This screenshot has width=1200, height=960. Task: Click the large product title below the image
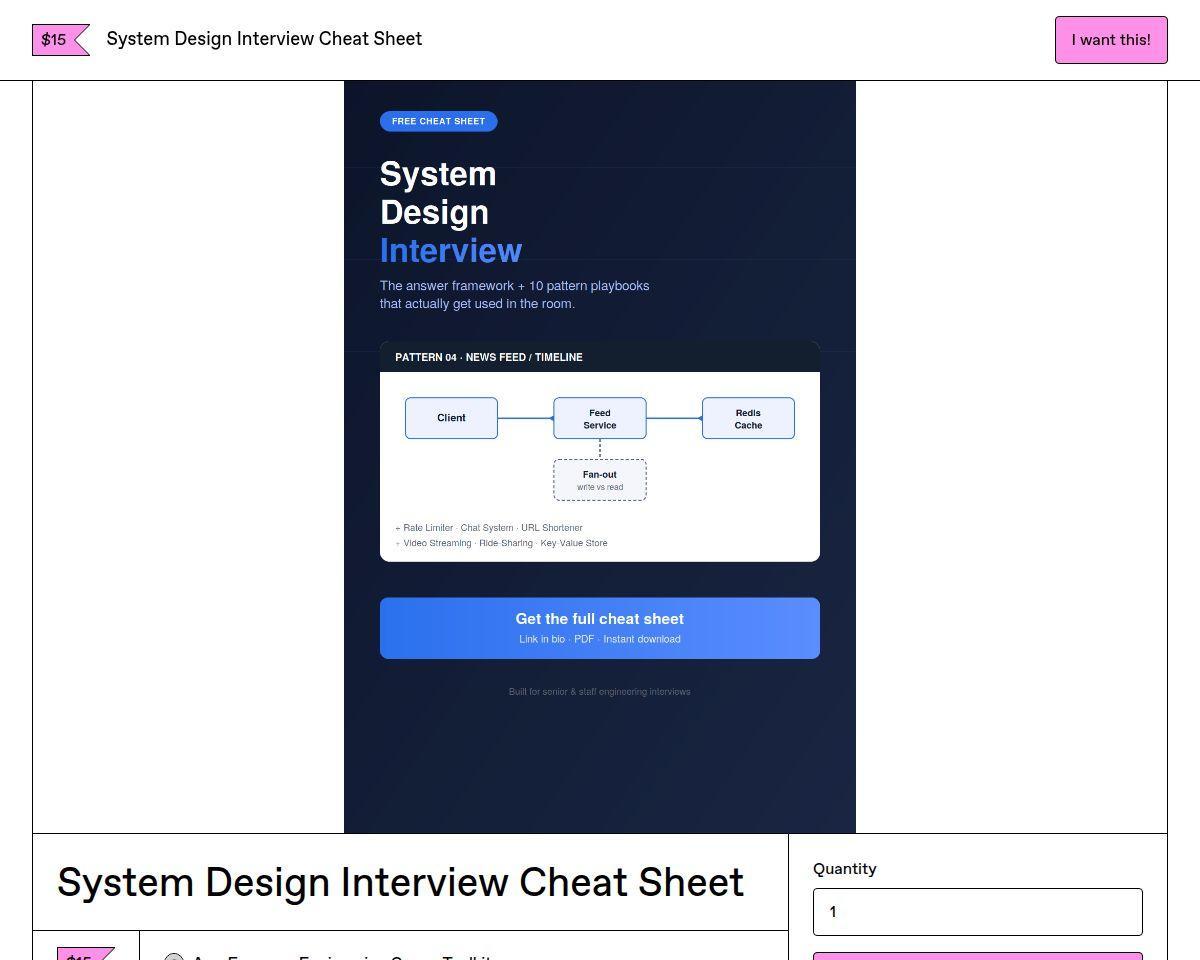(x=400, y=882)
